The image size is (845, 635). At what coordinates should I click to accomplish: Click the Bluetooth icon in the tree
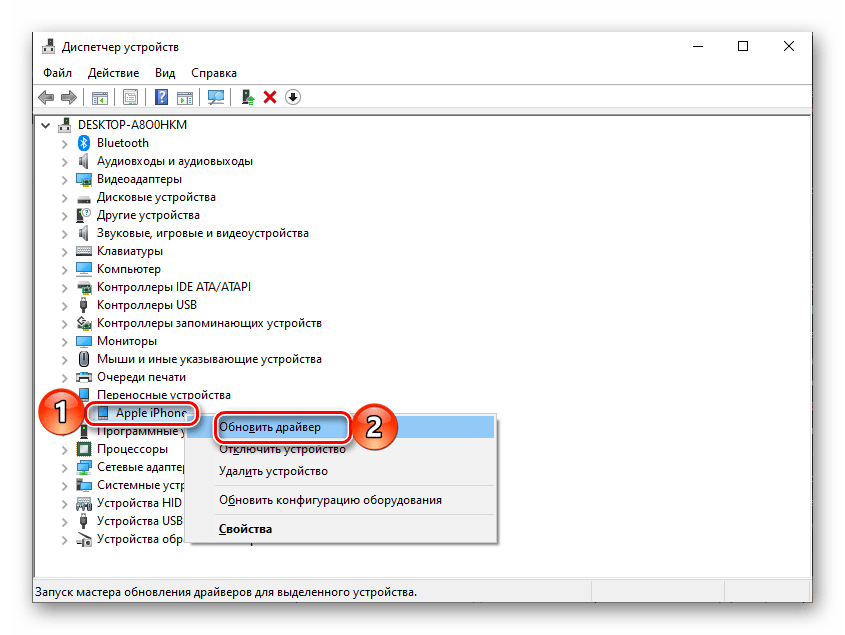click(x=84, y=143)
